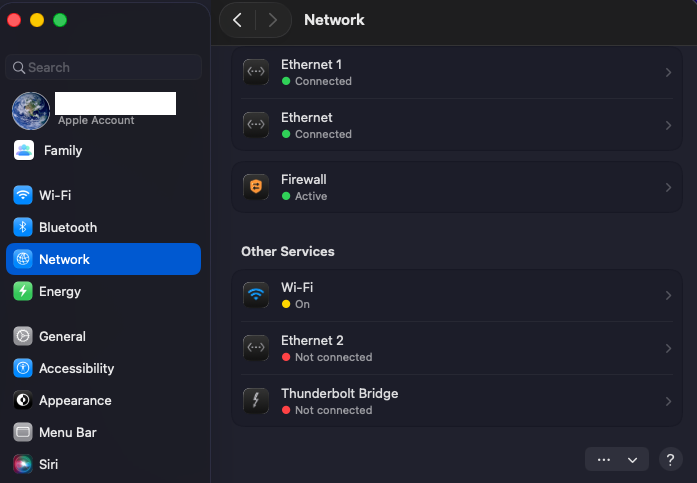Click the Menu Bar icon in sidebar
This screenshot has height=483, width=697.
23,432
